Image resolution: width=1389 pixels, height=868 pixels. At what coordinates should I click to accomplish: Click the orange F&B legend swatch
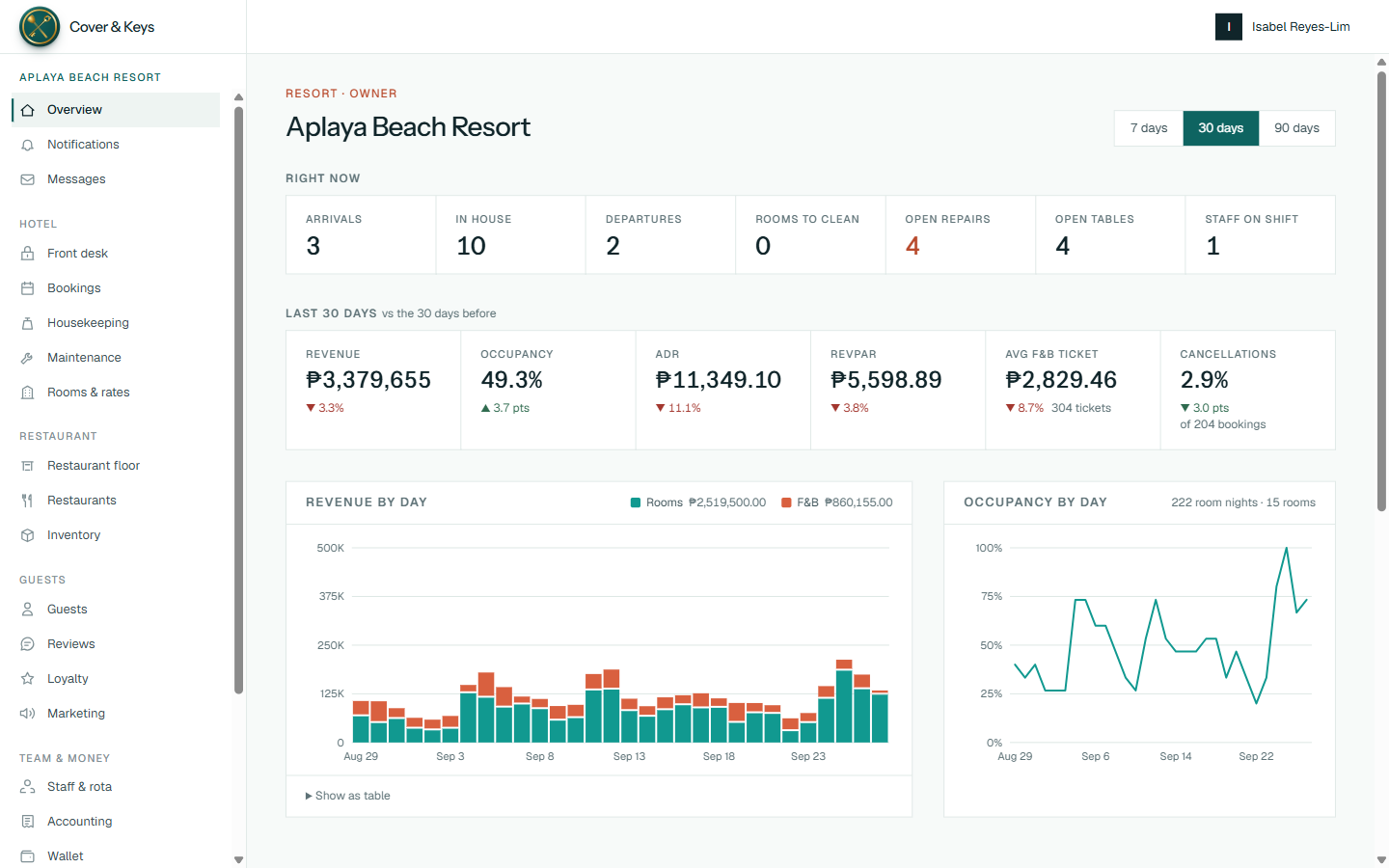click(x=786, y=502)
